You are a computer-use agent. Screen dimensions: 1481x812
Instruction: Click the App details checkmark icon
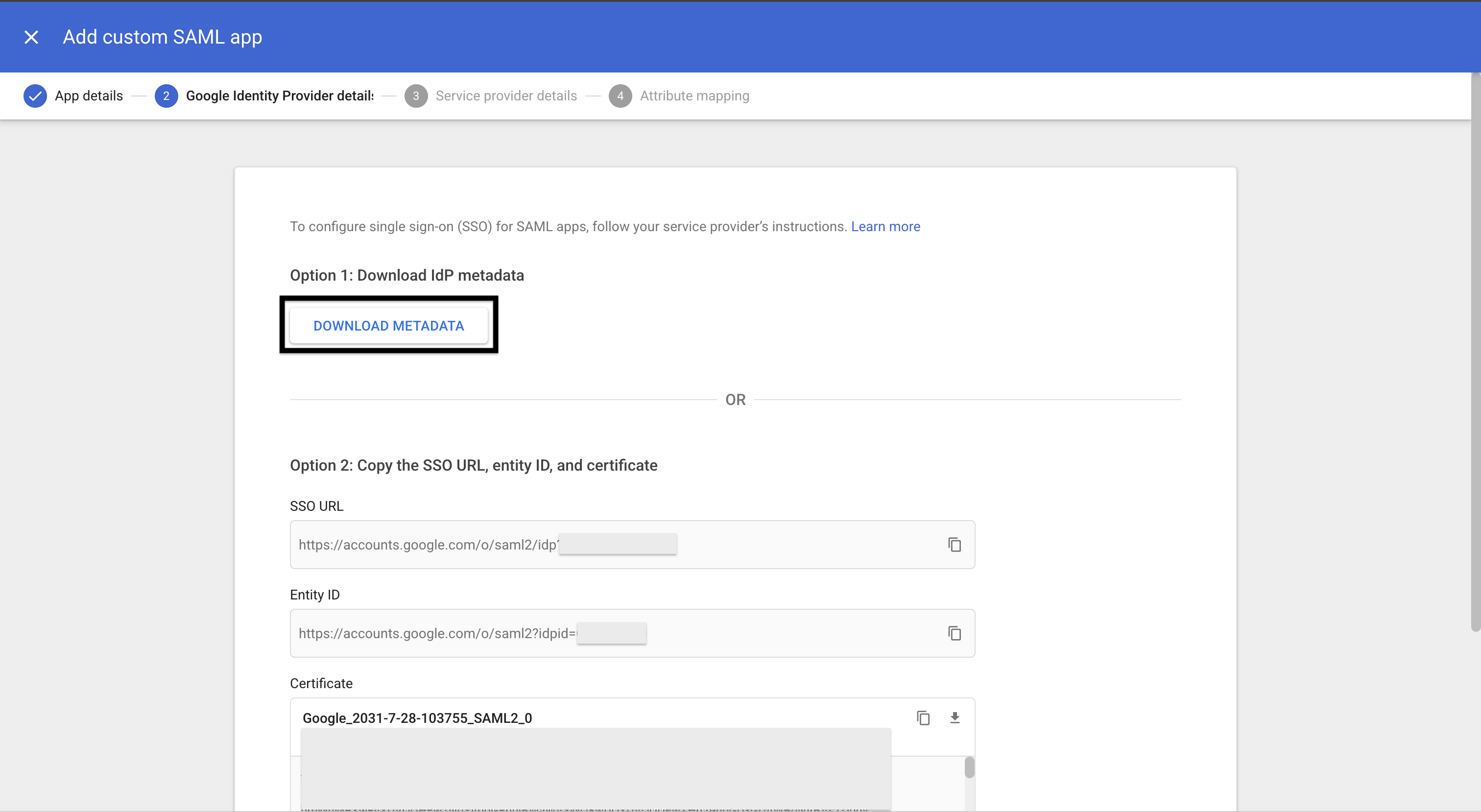(x=35, y=96)
